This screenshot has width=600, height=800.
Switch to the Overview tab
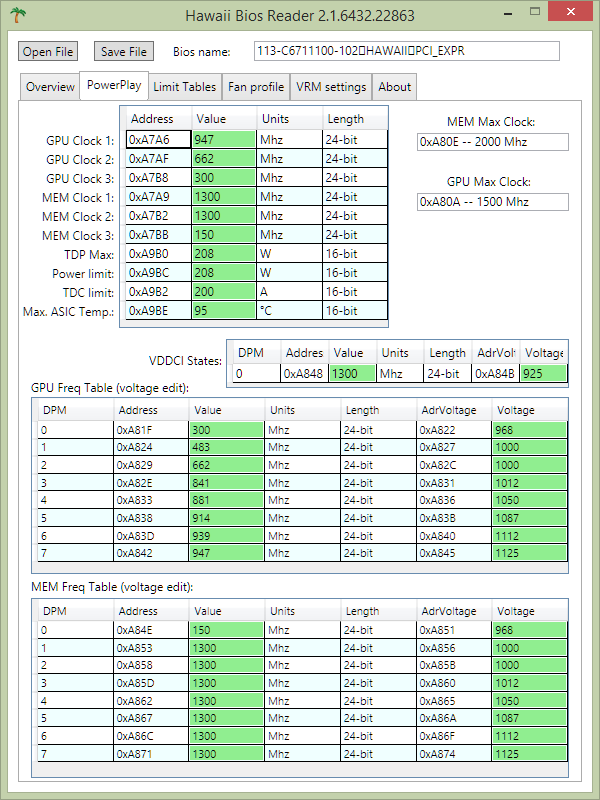50,87
